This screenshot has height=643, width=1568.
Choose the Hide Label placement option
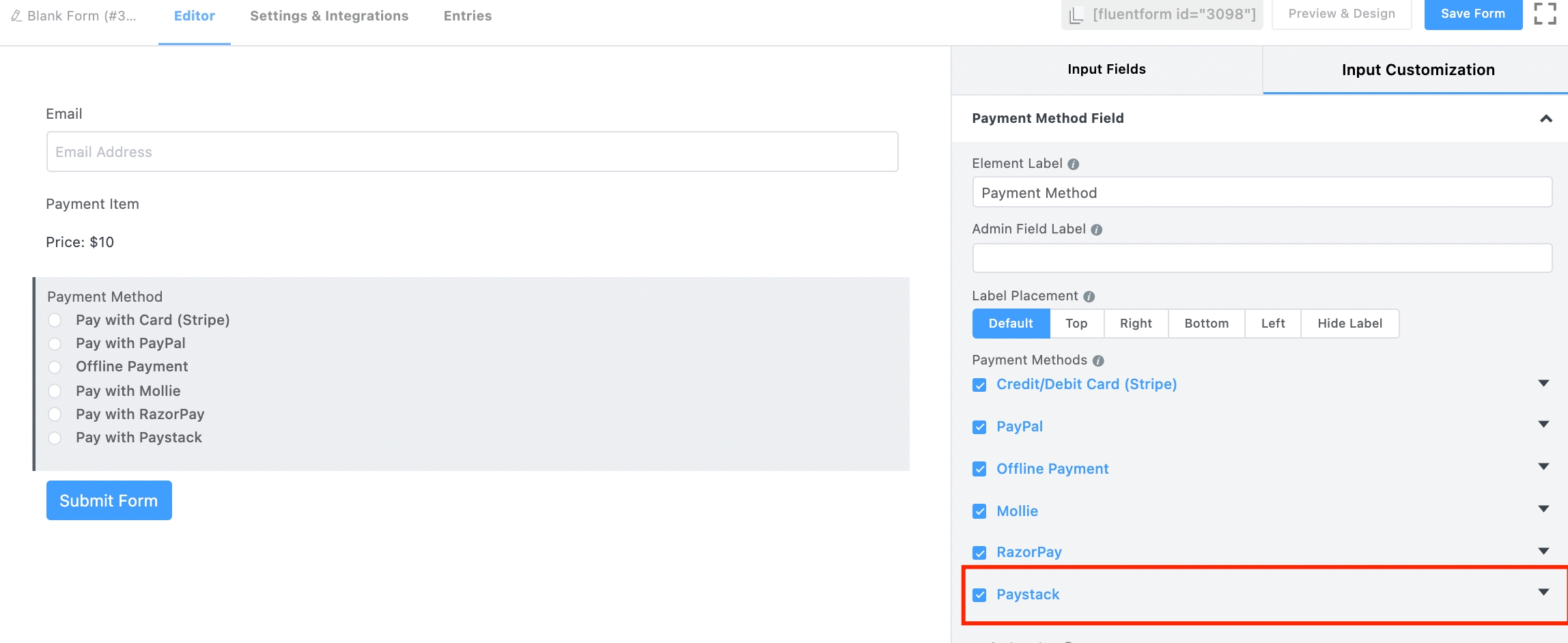click(1349, 324)
